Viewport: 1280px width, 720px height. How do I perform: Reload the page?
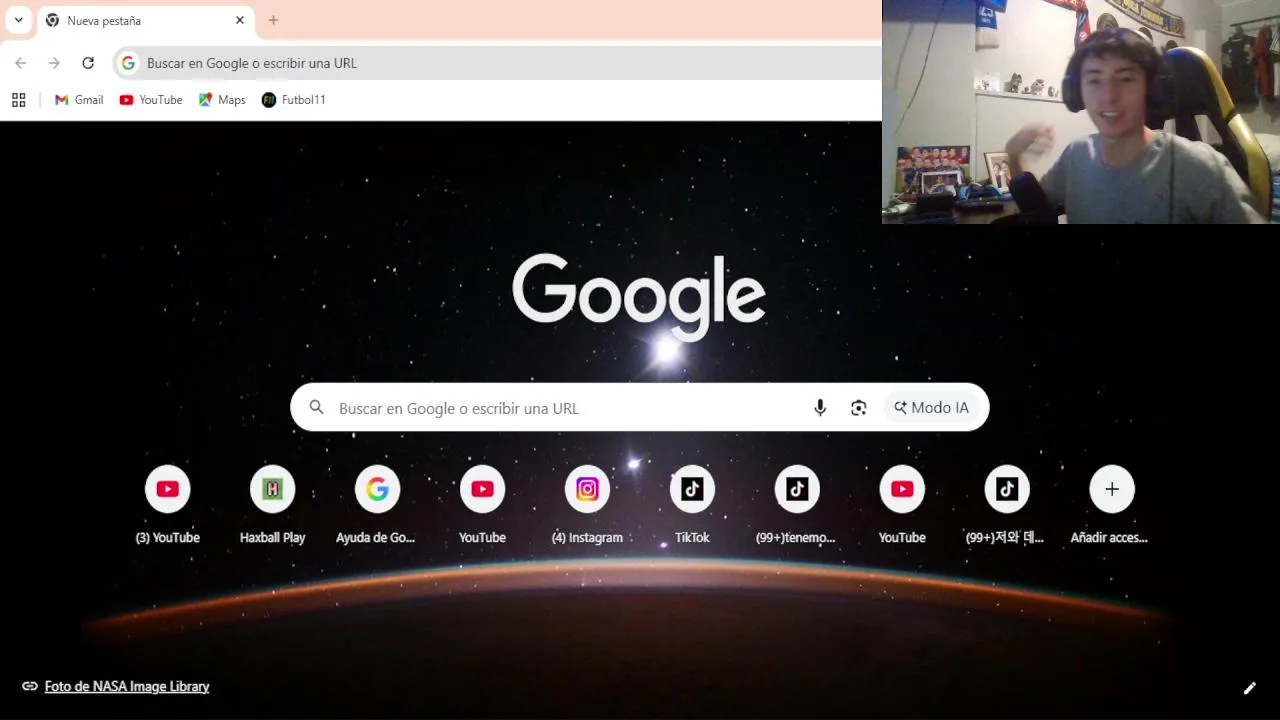coord(88,63)
